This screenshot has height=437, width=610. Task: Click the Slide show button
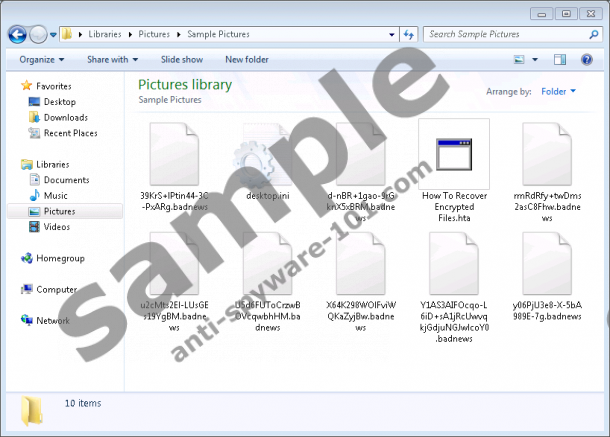pos(181,60)
